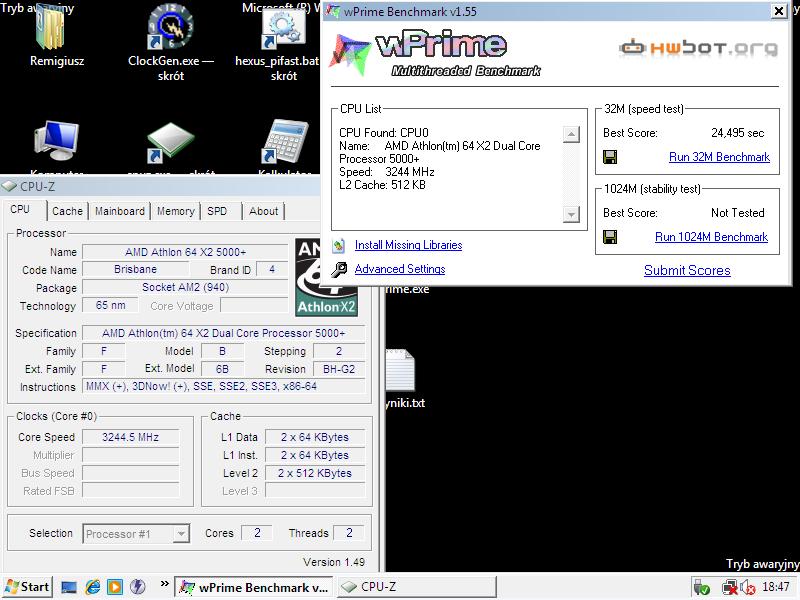Click the CPU-Z window title bar
Image resolution: width=800 pixels, height=600 pixels.
pos(161,187)
